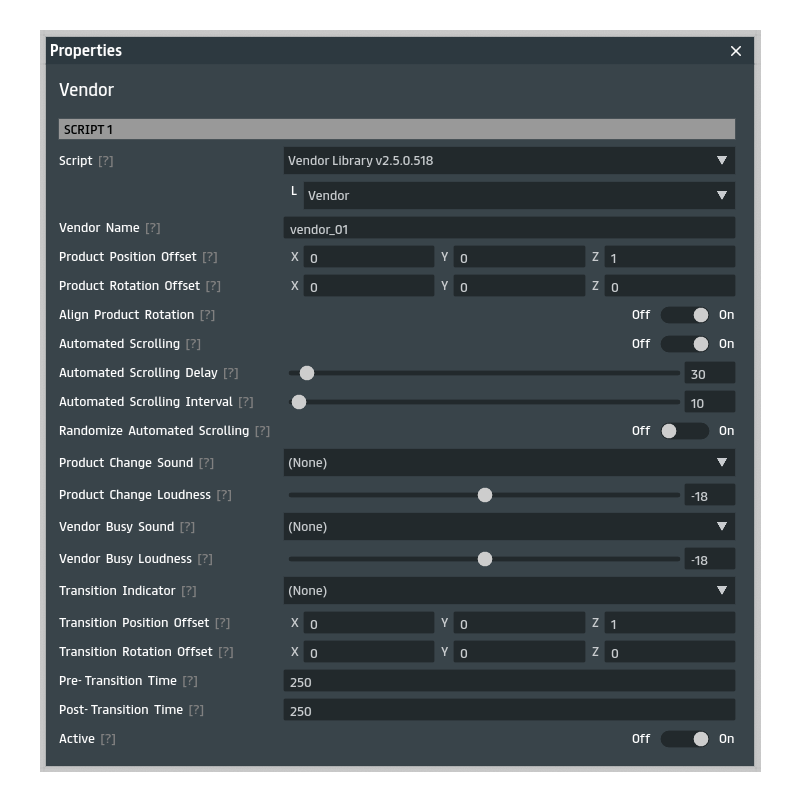Enable Randomize Automated Scrolling switch

(685, 431)
